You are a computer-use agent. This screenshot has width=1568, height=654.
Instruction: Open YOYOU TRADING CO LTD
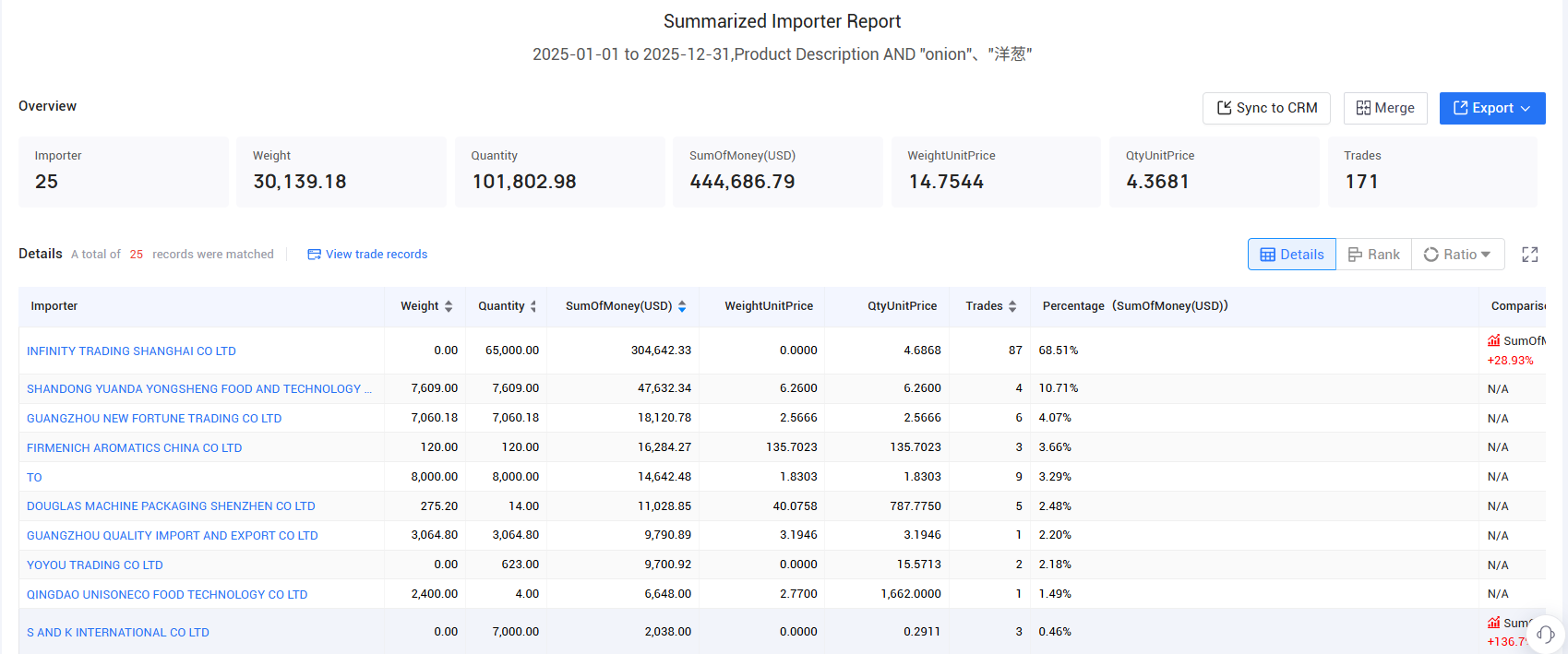pyautogui.click(x=95, y=565)
